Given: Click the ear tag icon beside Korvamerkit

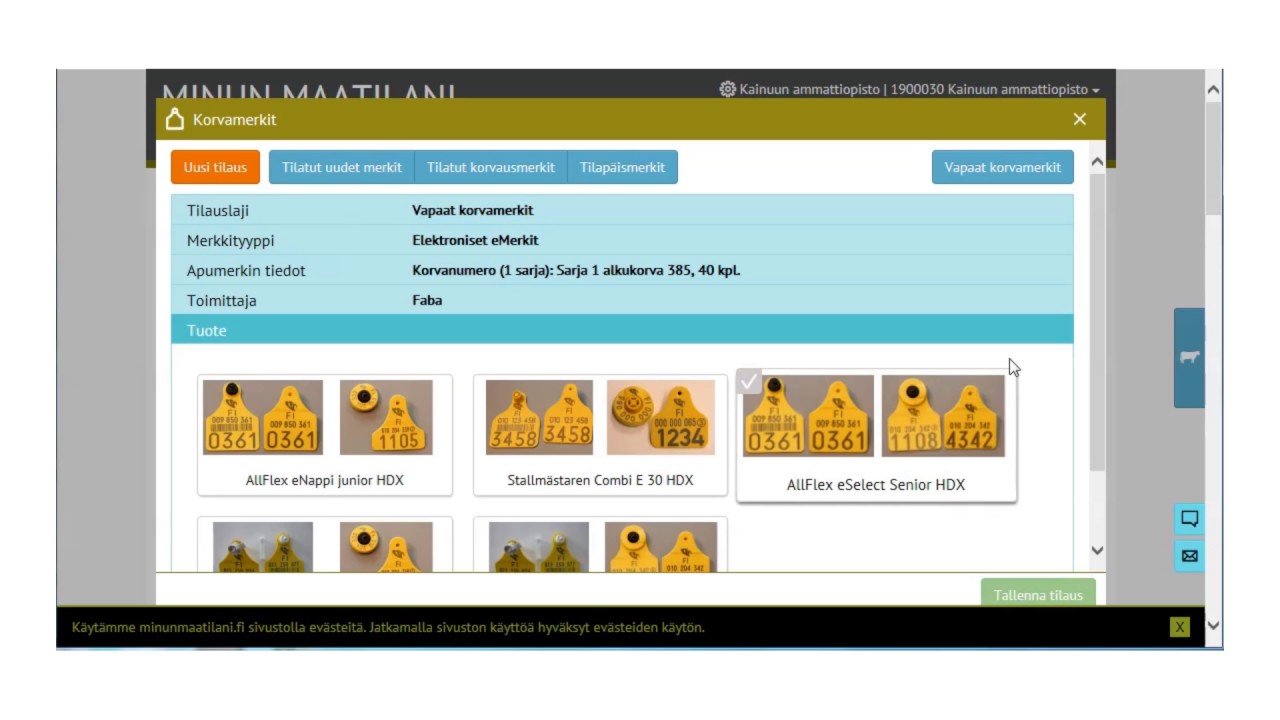Looking at the screenshot, I should 175,119.
